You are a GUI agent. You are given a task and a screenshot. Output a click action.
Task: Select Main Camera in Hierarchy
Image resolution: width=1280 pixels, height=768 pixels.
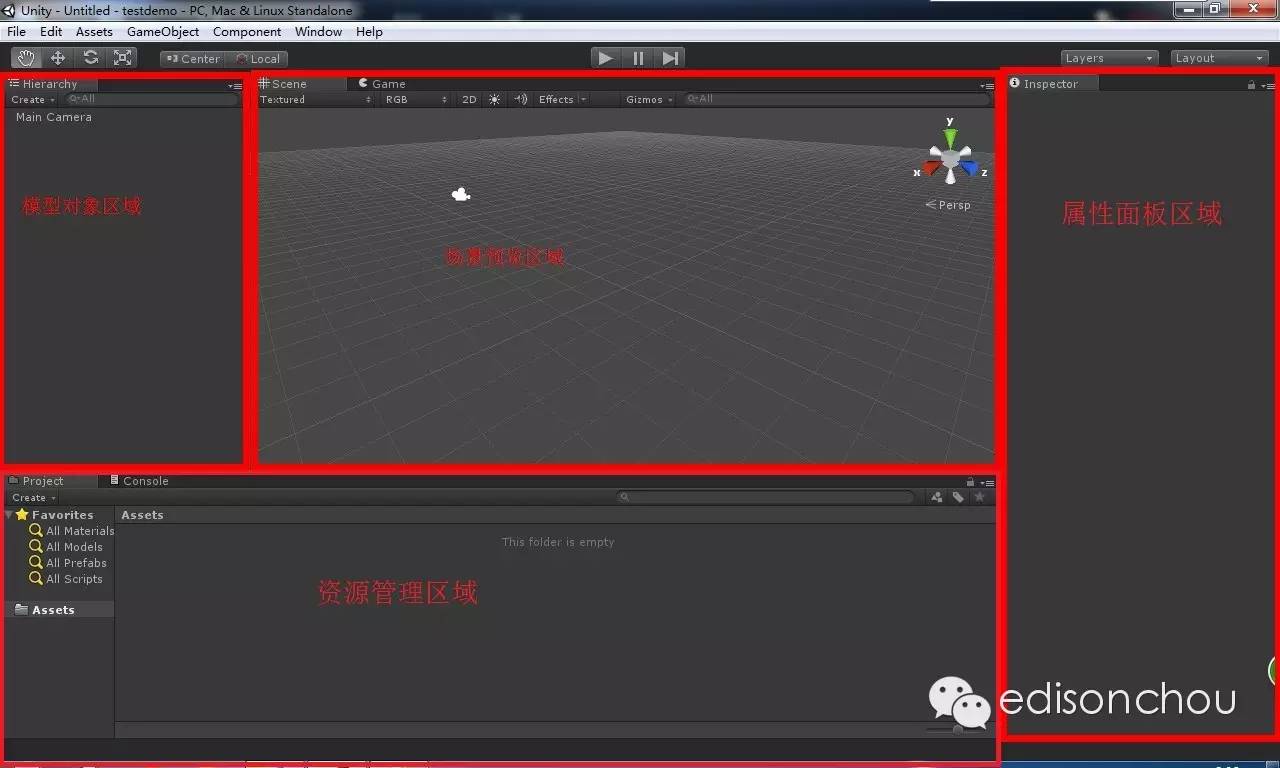[54, 117]
